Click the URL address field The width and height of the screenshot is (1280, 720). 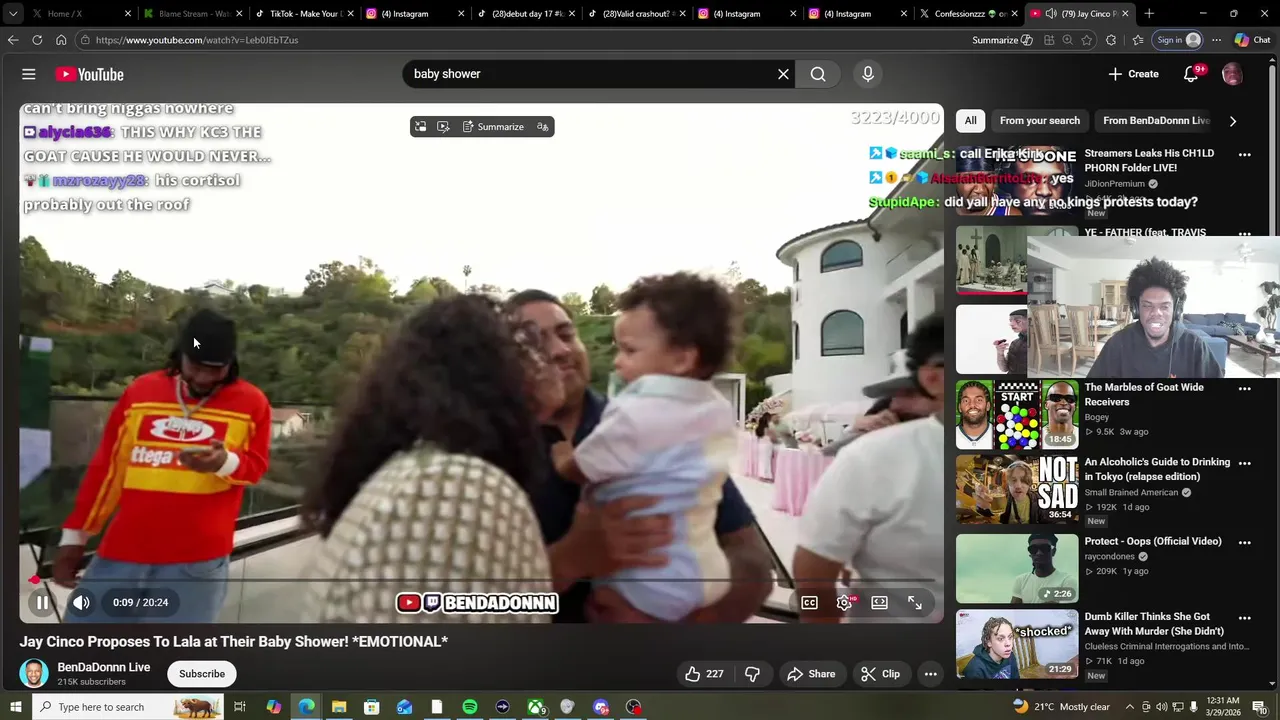(520, 40)
